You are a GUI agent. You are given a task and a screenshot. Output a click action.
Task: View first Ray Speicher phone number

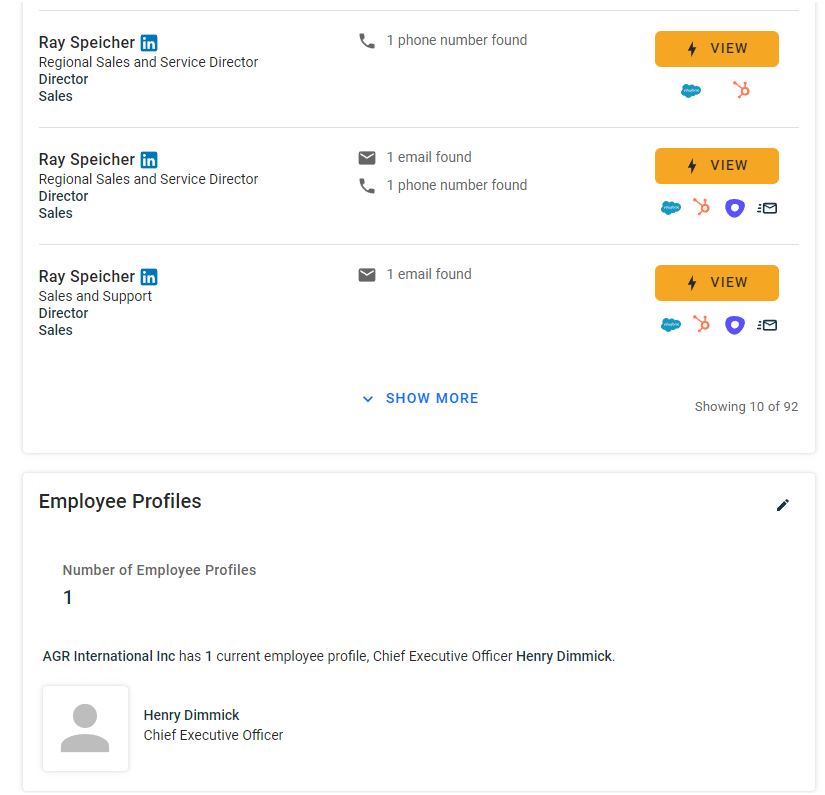coord(717,49)
